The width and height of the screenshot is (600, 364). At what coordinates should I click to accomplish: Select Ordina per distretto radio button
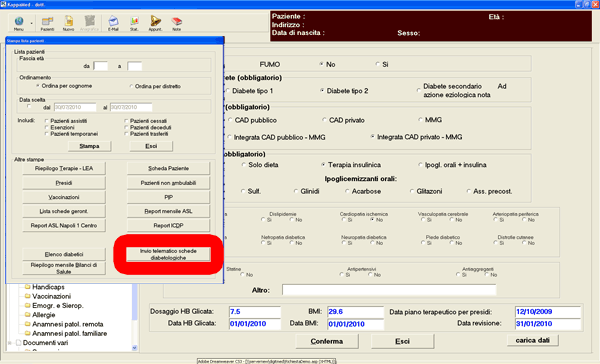(x=132, y=86)
